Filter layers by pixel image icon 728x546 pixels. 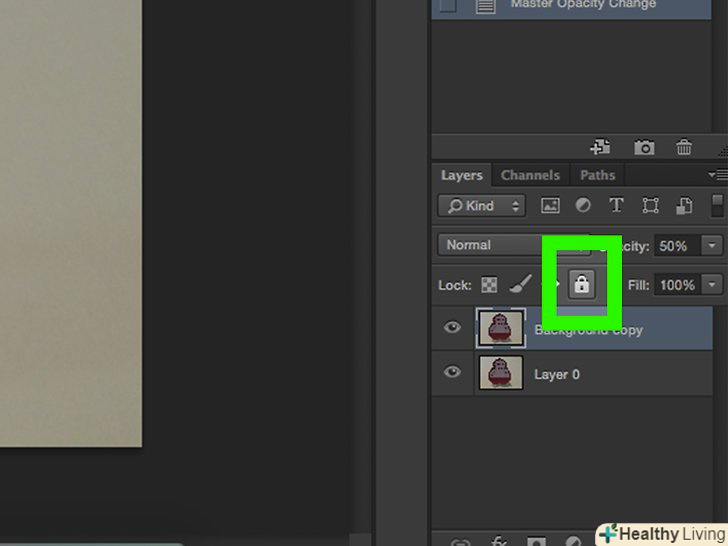[x=550, y=206]
